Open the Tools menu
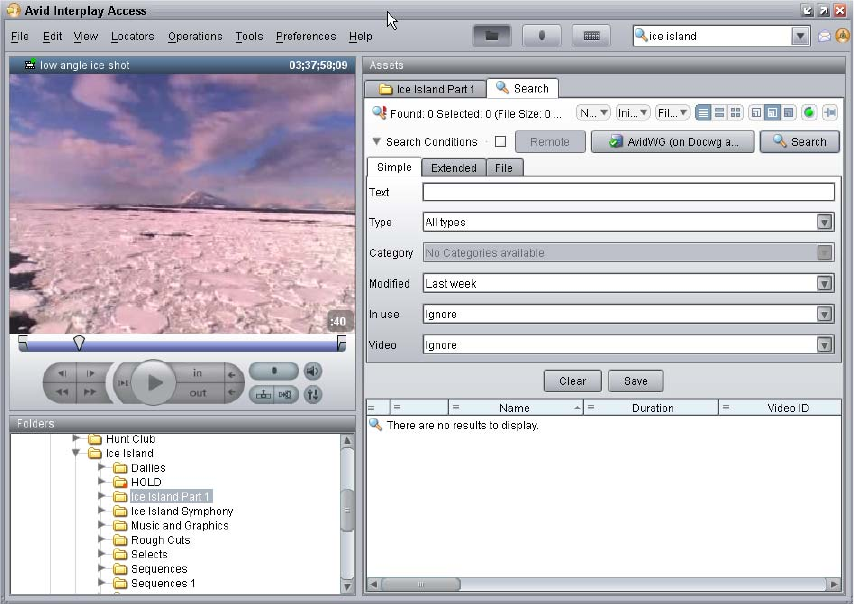This screenshot has width=854, height=604. [x=249, y=37]
